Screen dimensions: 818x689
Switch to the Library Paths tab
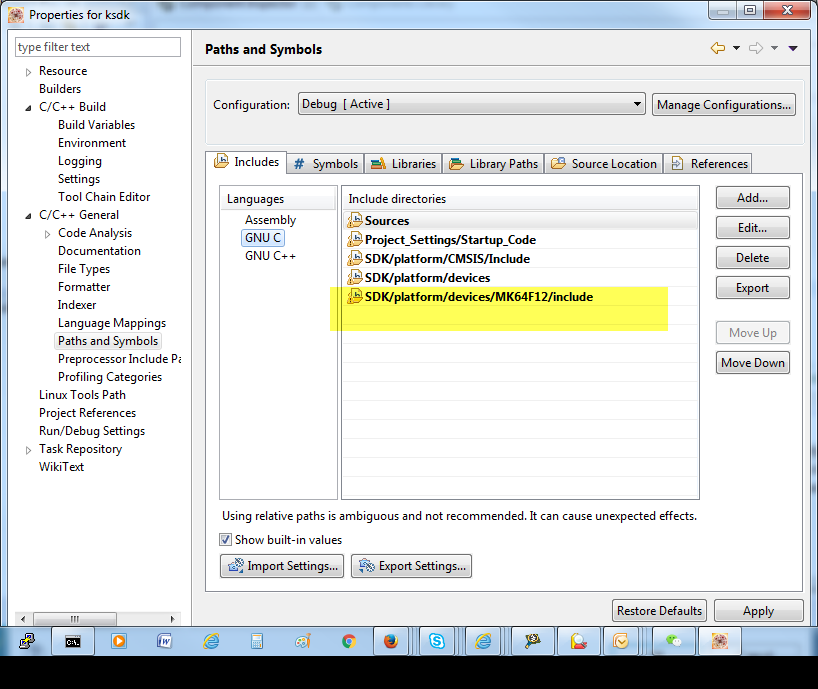tap(494, 164)
